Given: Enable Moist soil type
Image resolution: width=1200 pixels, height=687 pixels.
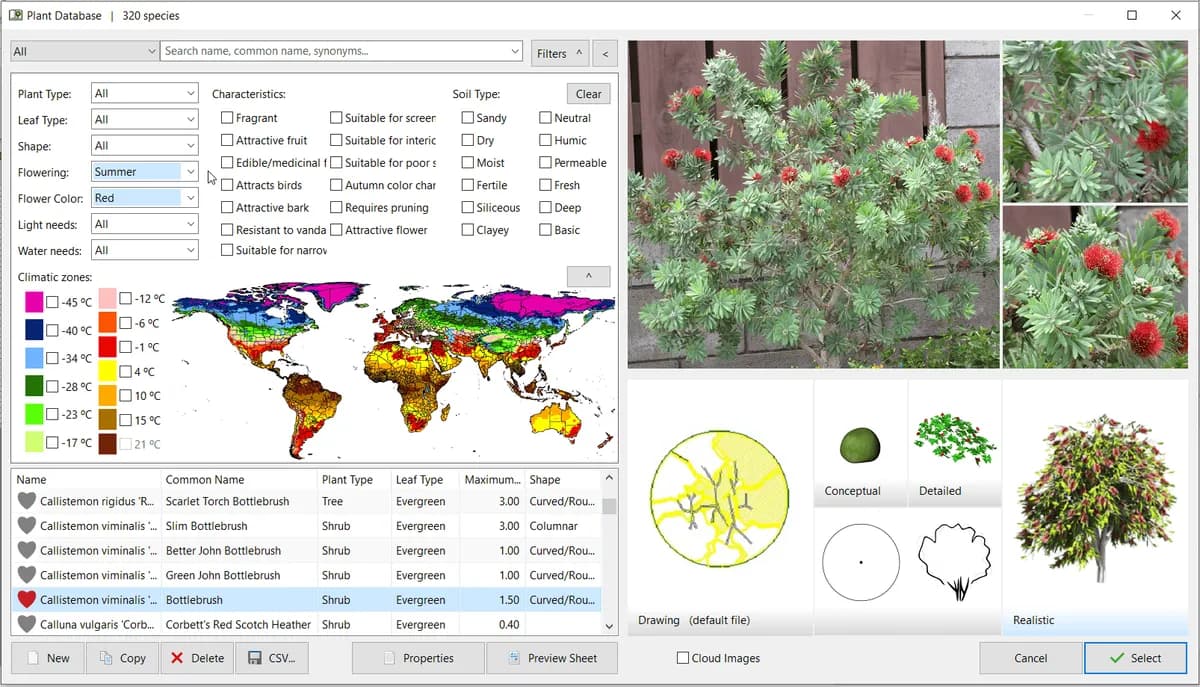Looking at the screenshot, I should 468,163.
